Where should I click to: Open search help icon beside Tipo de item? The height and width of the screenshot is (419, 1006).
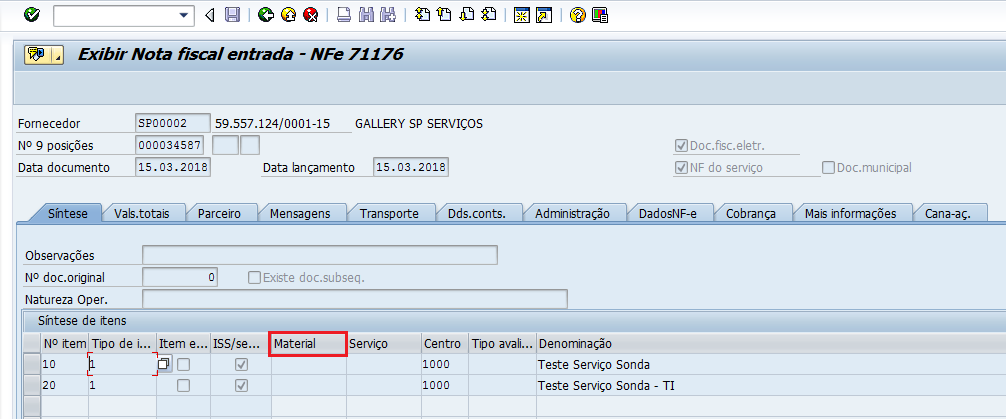[x=164, y=364]
